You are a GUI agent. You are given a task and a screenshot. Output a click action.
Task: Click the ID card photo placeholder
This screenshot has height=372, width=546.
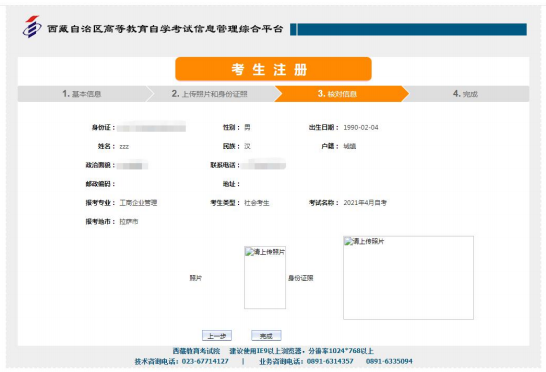[x=408, y=278]
